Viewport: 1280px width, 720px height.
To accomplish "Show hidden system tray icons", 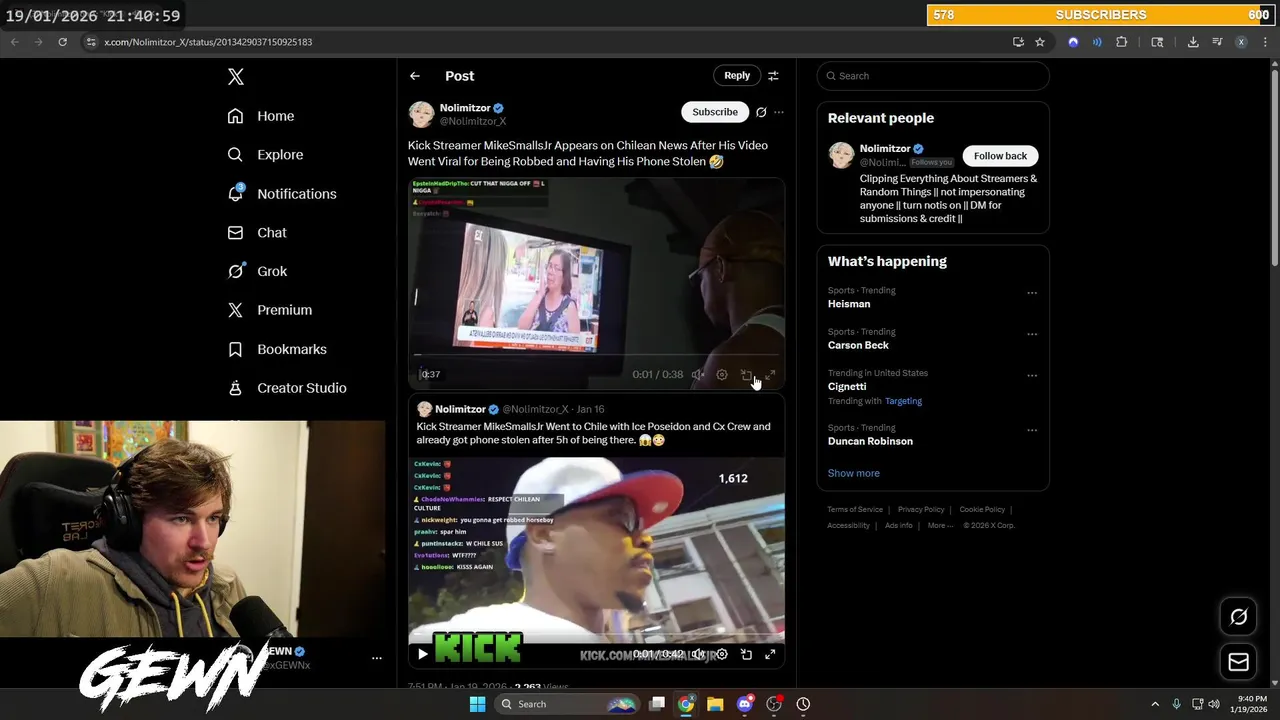I will [x=1155, y=704].
